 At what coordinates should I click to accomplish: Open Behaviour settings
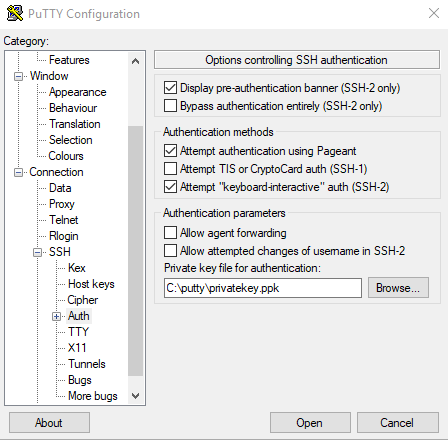(73, 108)
